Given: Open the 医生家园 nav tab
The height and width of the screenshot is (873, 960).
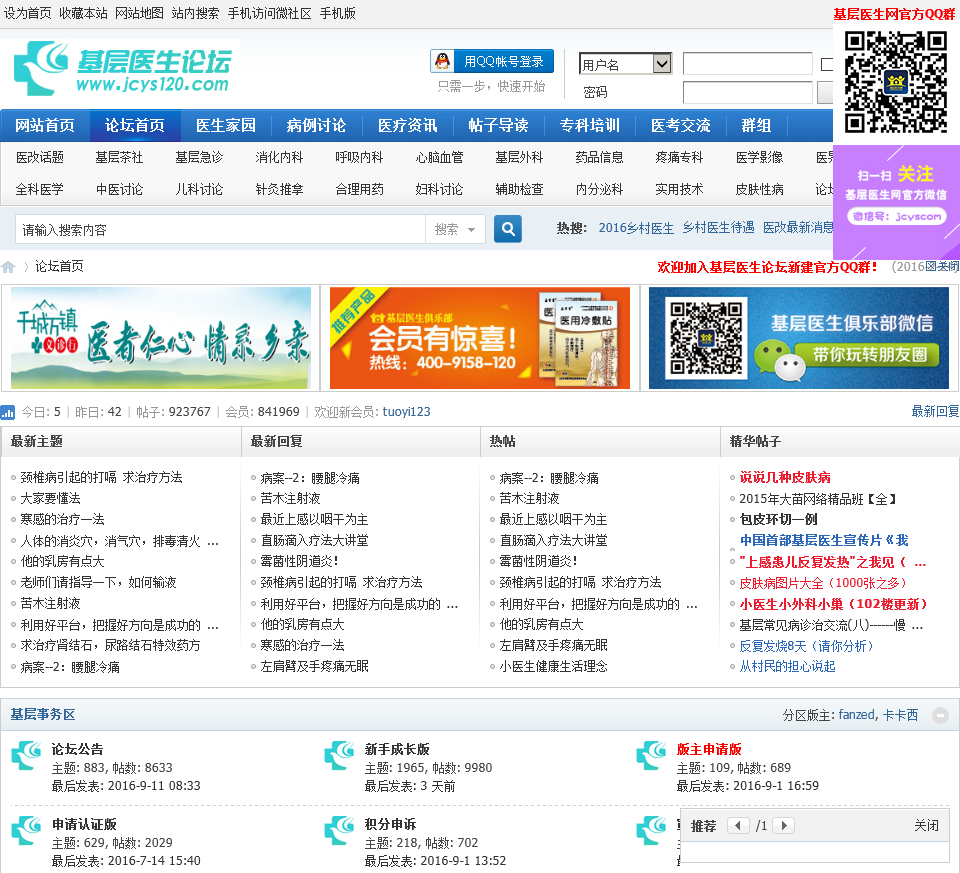Looking at the screenshot, I should point(226,126).
